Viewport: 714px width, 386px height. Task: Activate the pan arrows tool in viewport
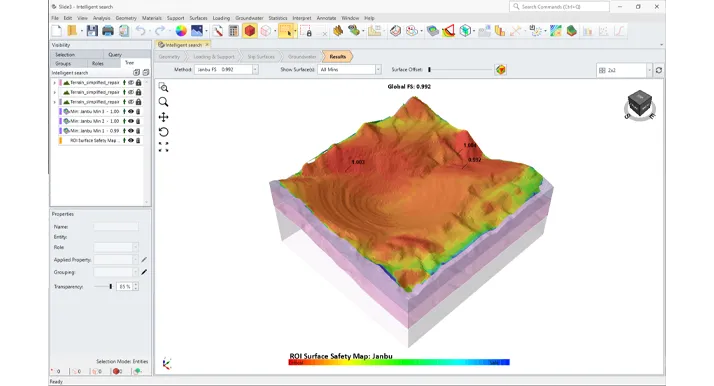point(163,117)
